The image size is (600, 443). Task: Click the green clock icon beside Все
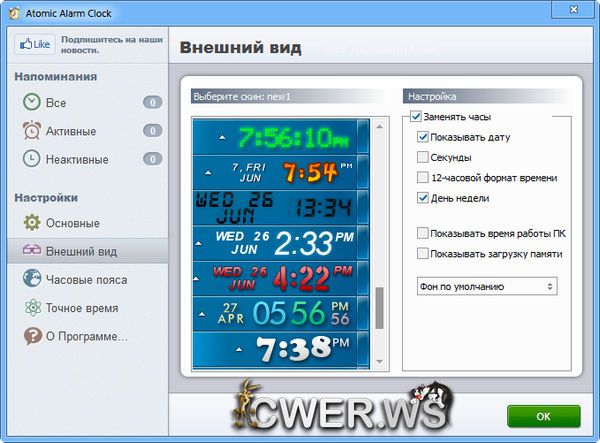click(32, 102)
